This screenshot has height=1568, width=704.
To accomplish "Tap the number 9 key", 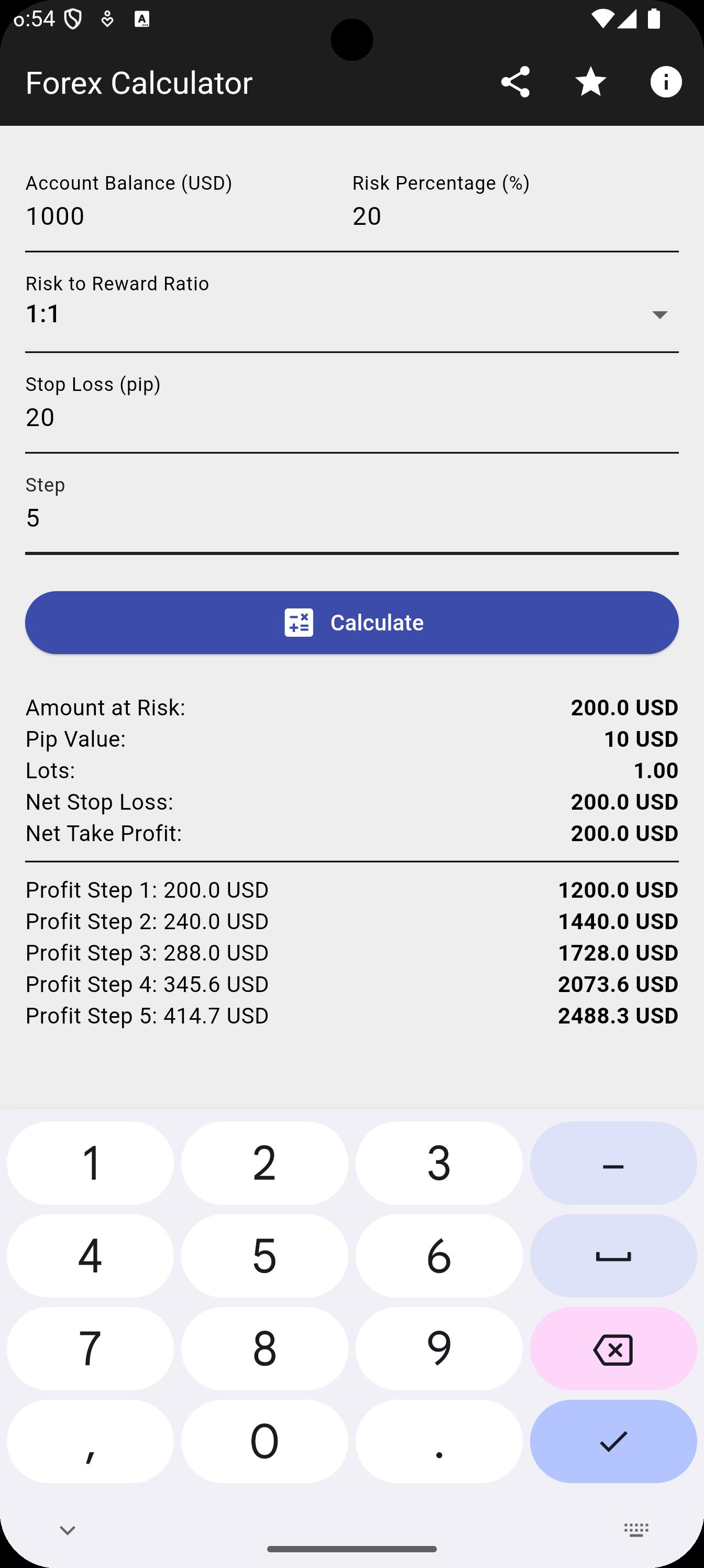I will 439,1348.
